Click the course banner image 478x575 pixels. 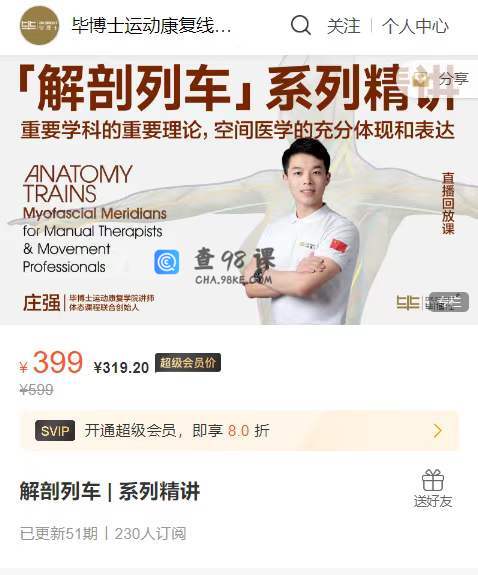[239, 190]
